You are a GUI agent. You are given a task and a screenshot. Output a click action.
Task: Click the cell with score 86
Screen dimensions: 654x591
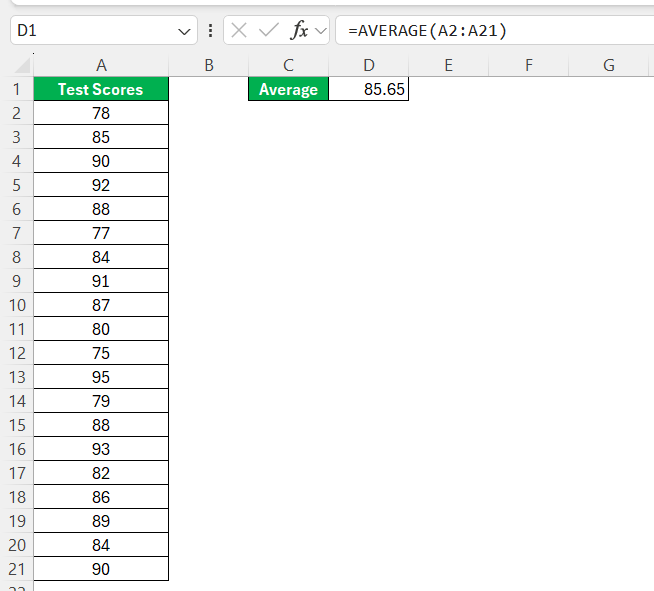pos(101,497)
